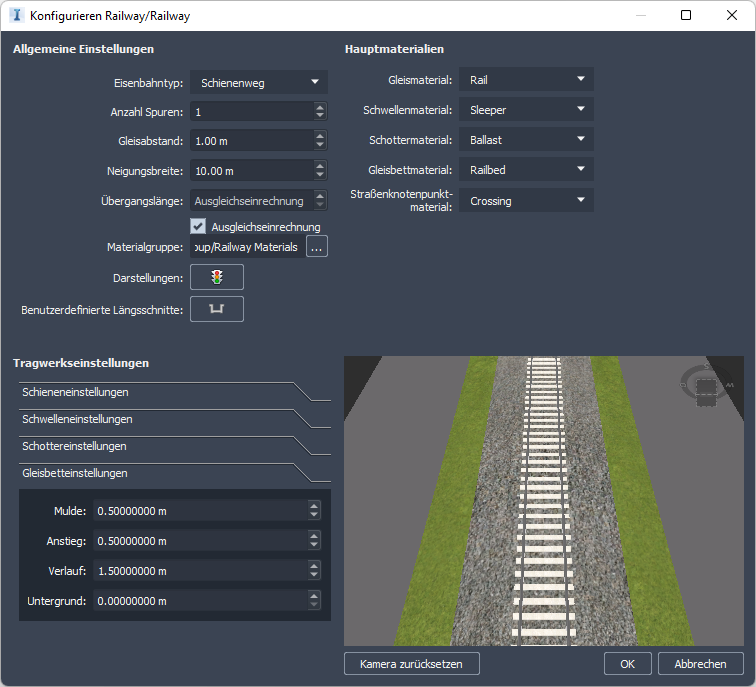
Task: Increase the Verlauf value with up arrow
Action: (x=314, y=566)
